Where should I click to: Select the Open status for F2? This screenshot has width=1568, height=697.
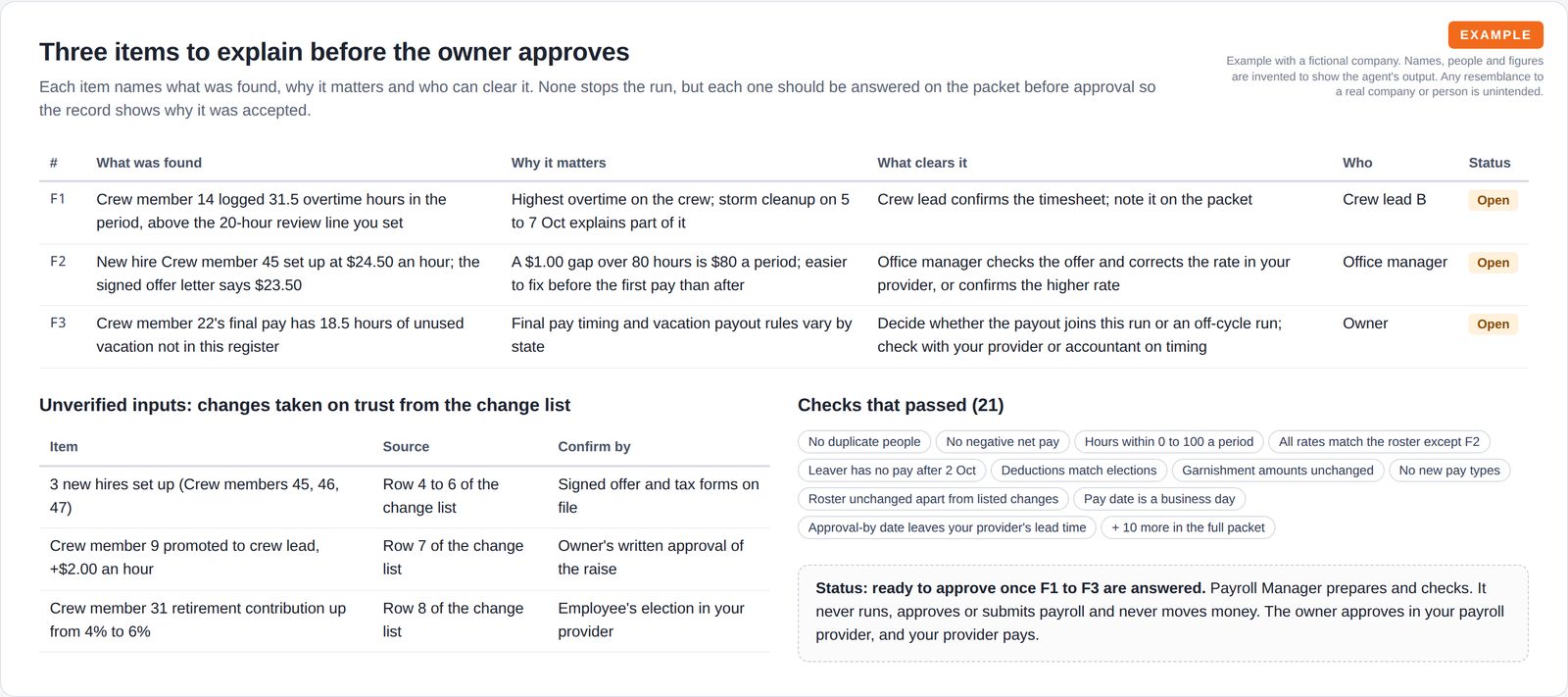pyautogui.click(x=1493, y=263)
